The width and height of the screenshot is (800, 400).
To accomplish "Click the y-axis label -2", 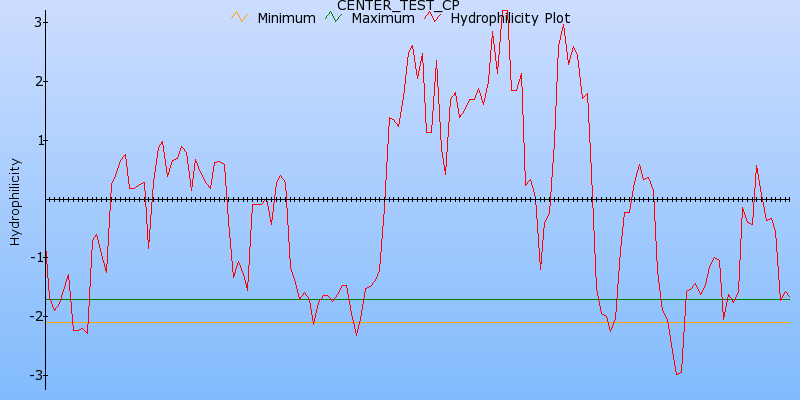I will (35, 317).
